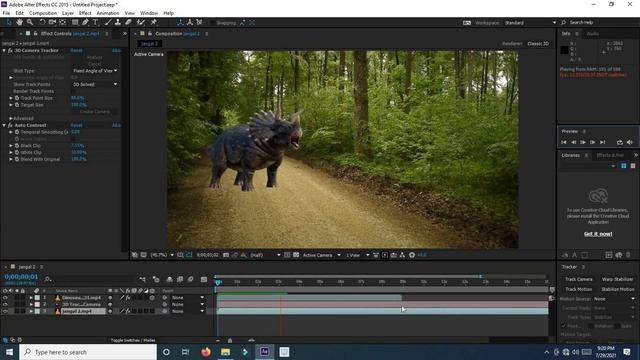
Task: Collapse the 3D Camera Tracker effect
Action: tap(4, 50)
